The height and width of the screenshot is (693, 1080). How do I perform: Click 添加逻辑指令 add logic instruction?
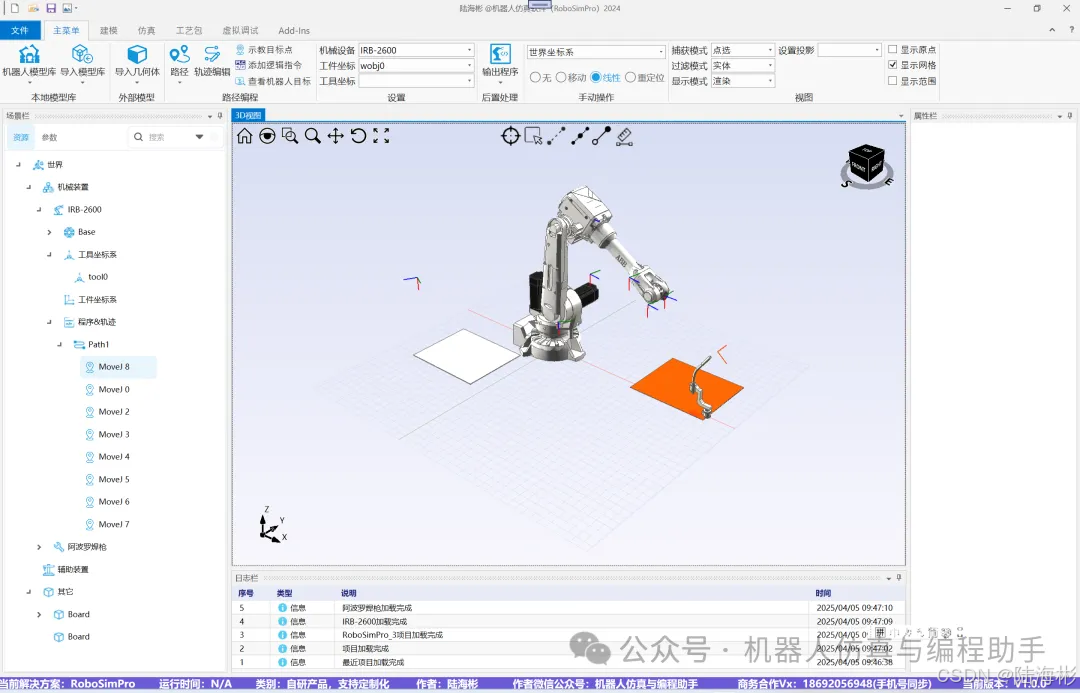click(269, 65)
